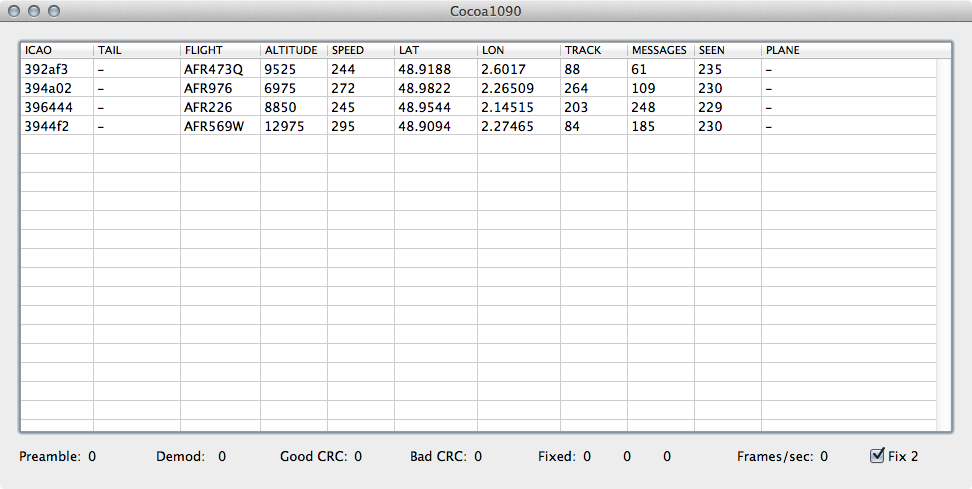Click track value 203
This screenshot has height=489, width=972.
click(x=577, y=107)
